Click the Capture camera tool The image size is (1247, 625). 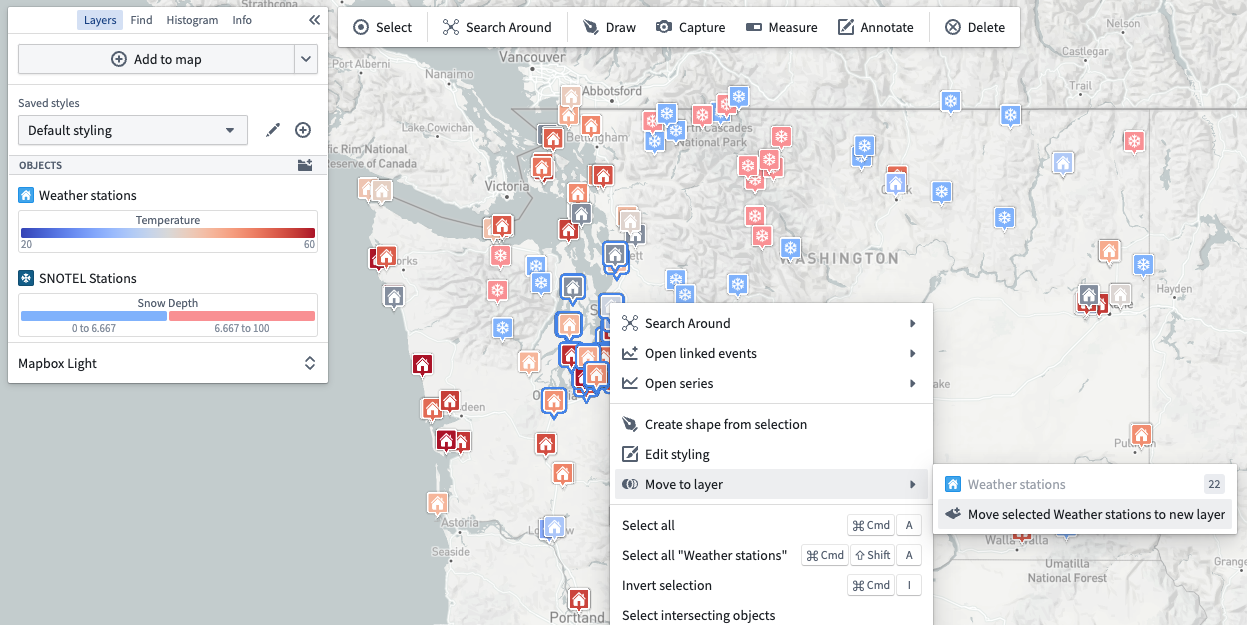tap(690, 27)
